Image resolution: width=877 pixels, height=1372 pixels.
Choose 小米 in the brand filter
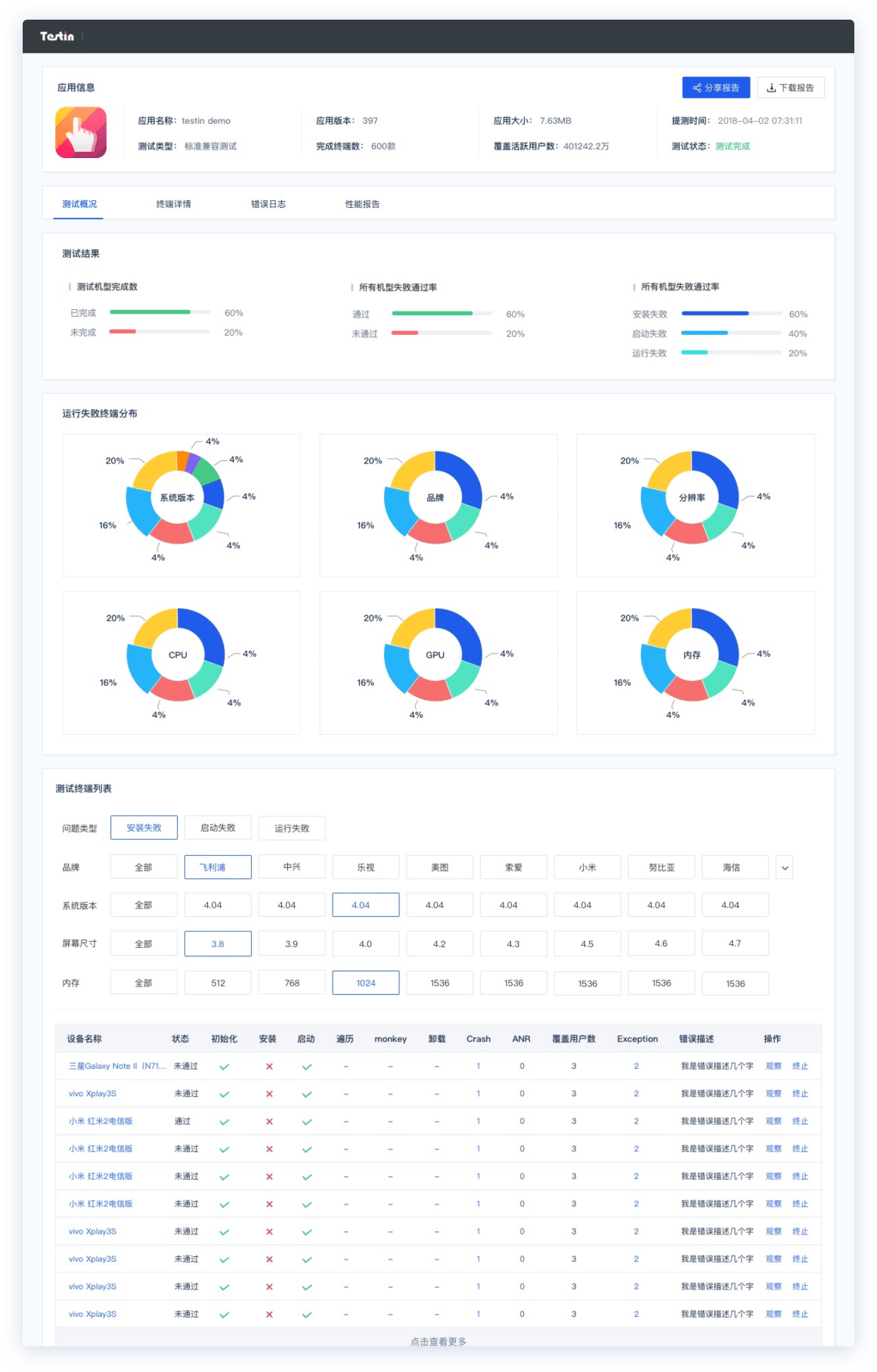pyautogui.click(x=587, y=867)
